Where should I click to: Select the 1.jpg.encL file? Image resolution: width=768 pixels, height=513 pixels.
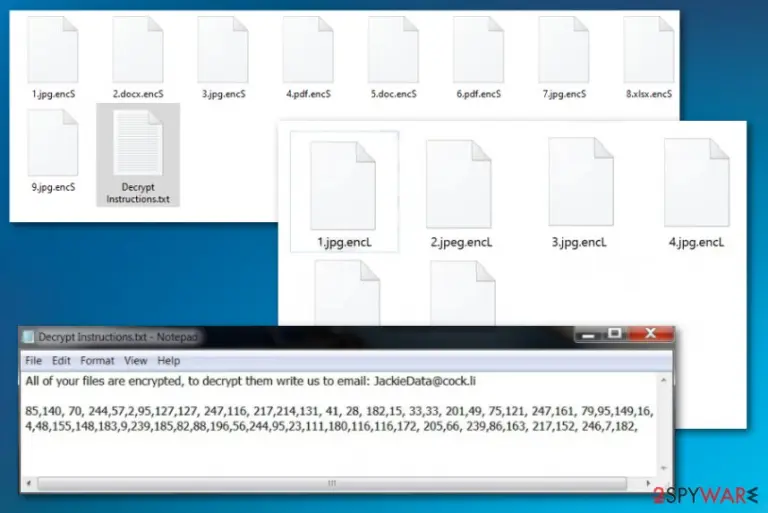(x=344, y=192)
